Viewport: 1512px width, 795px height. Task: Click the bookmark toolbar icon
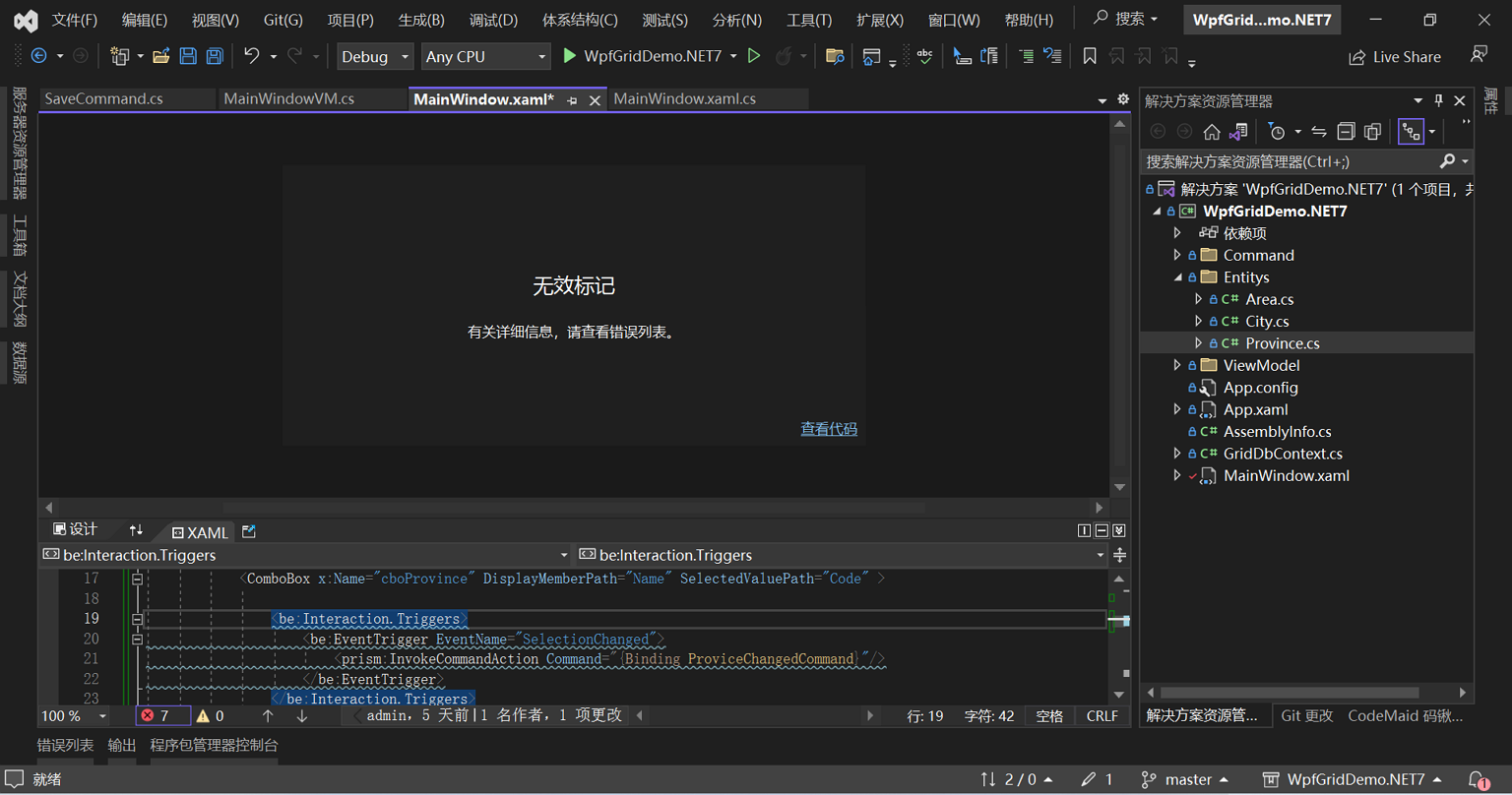coord(1090,56)
